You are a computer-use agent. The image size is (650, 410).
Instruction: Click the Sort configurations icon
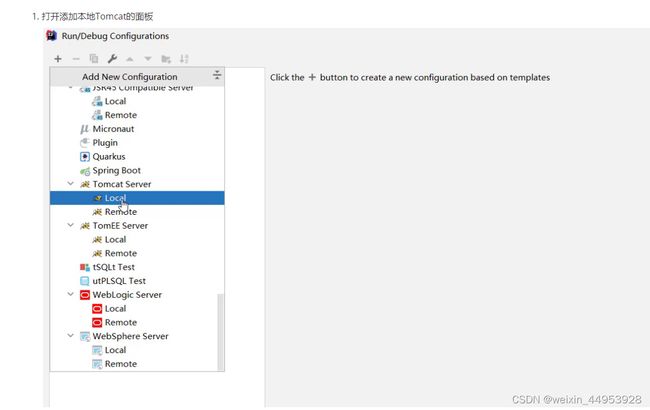pyautogui.click(x=184, y=59)
